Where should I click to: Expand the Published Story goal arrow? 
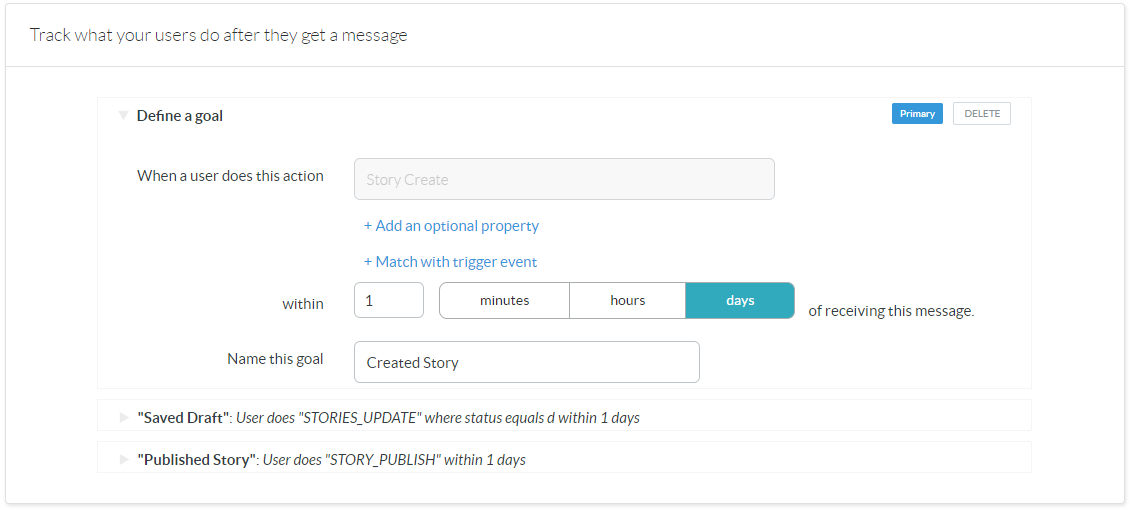[124, 459]
